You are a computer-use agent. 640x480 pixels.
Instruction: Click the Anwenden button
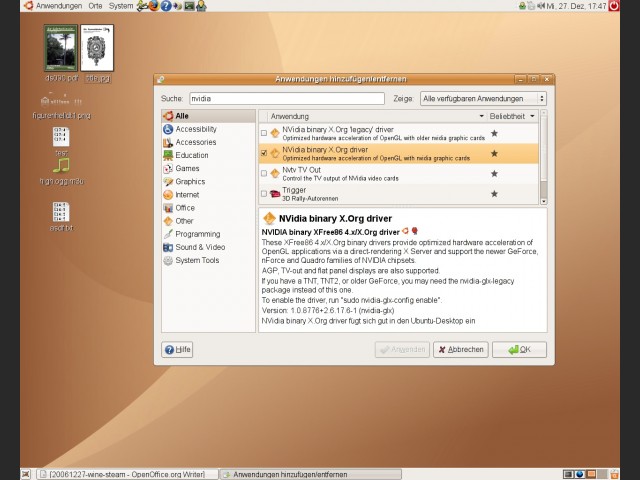tap(402, 350)
